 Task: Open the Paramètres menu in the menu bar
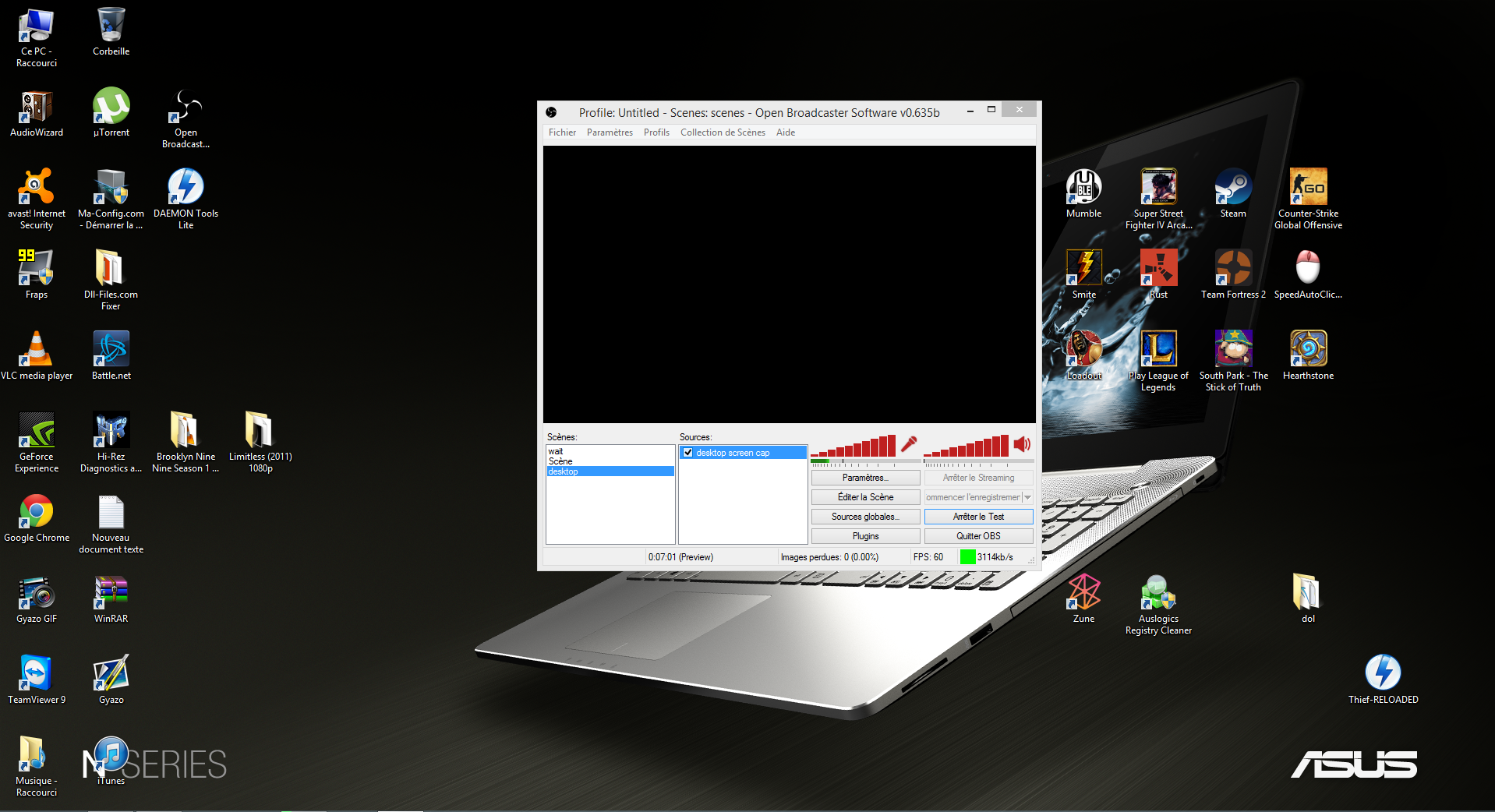[610, 132]
